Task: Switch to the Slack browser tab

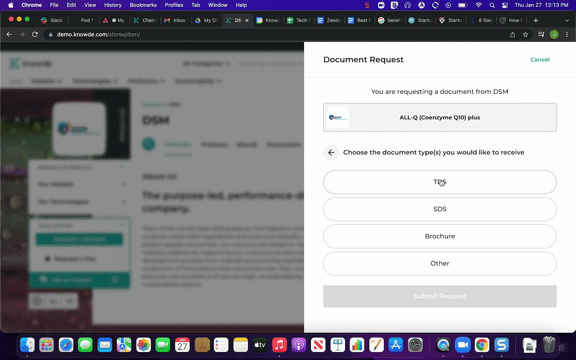Action: pos(52,20)
